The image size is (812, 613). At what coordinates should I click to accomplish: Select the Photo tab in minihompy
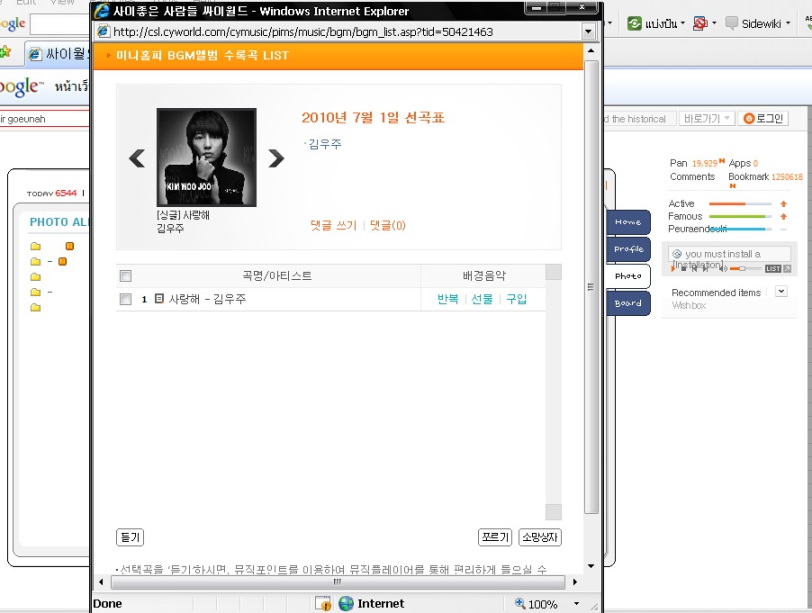point(628,276)
